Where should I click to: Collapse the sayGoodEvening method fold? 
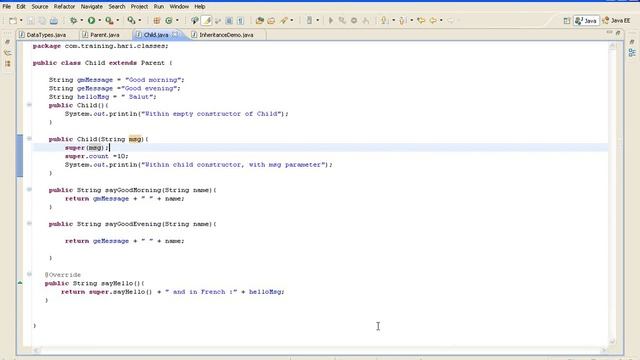[29, 224]
